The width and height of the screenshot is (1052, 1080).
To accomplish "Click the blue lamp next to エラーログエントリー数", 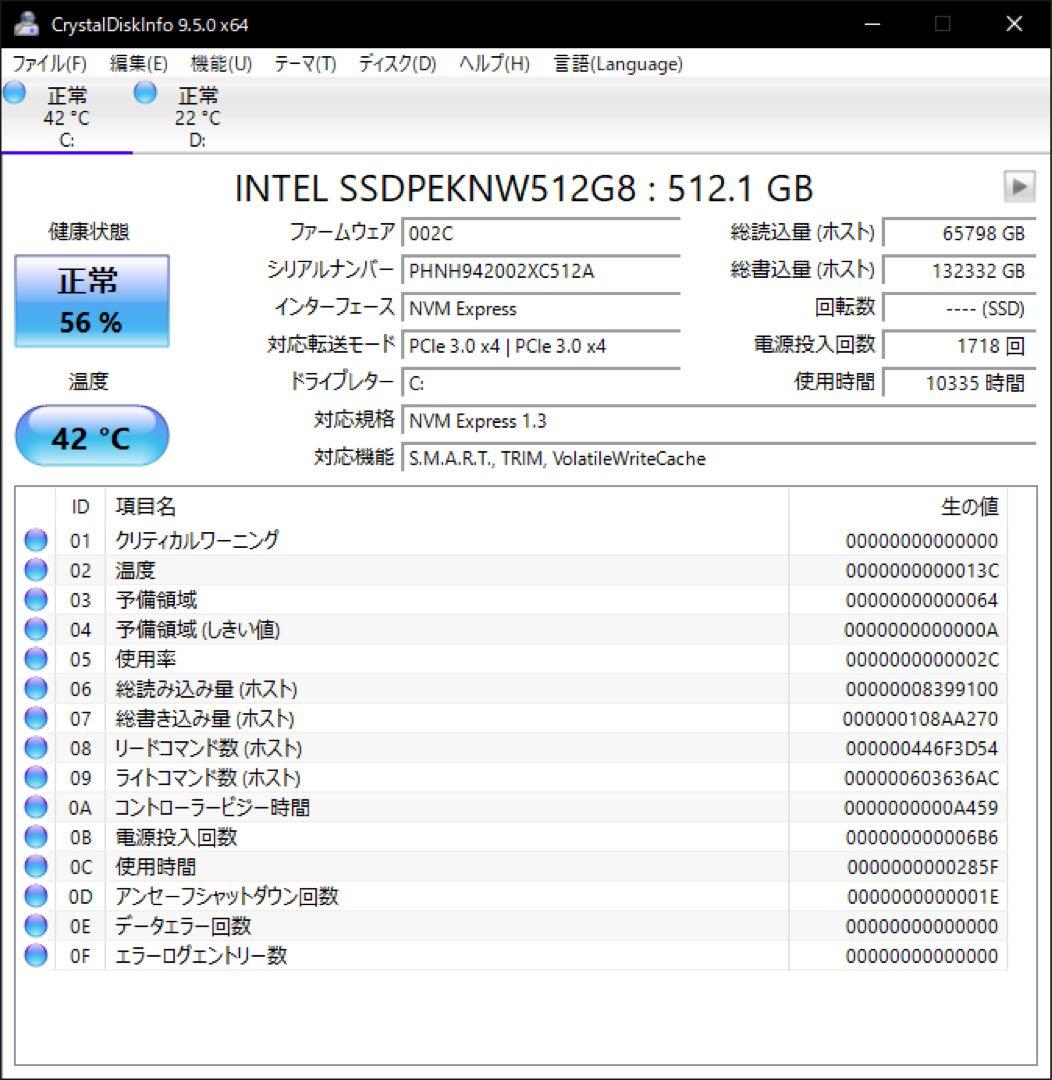I will pyautogui.click(x=35, y=956).
